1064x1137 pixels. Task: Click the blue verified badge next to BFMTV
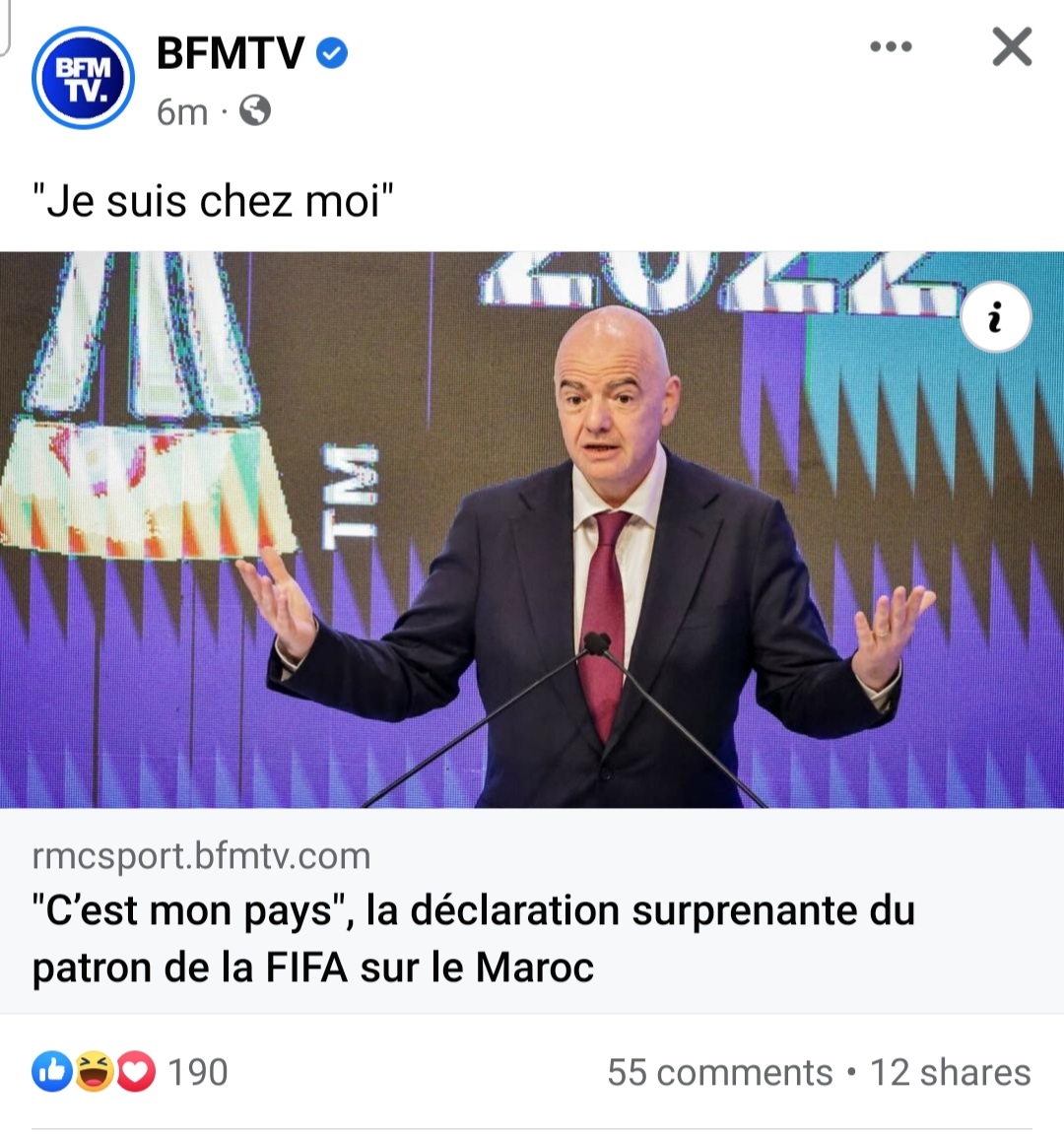332,53
